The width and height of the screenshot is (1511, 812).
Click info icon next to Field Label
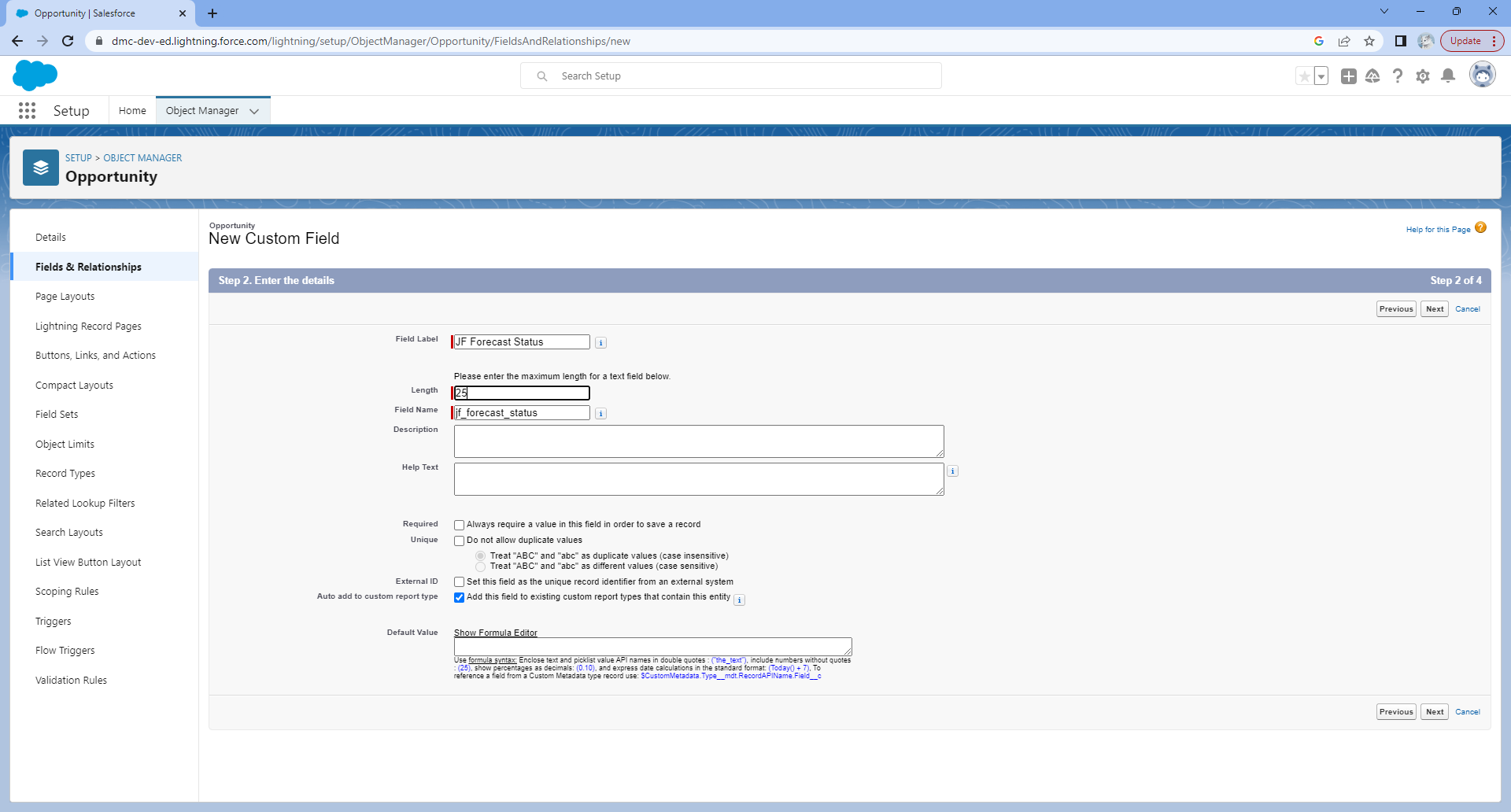pyautogui.click(x=600, y=343)
